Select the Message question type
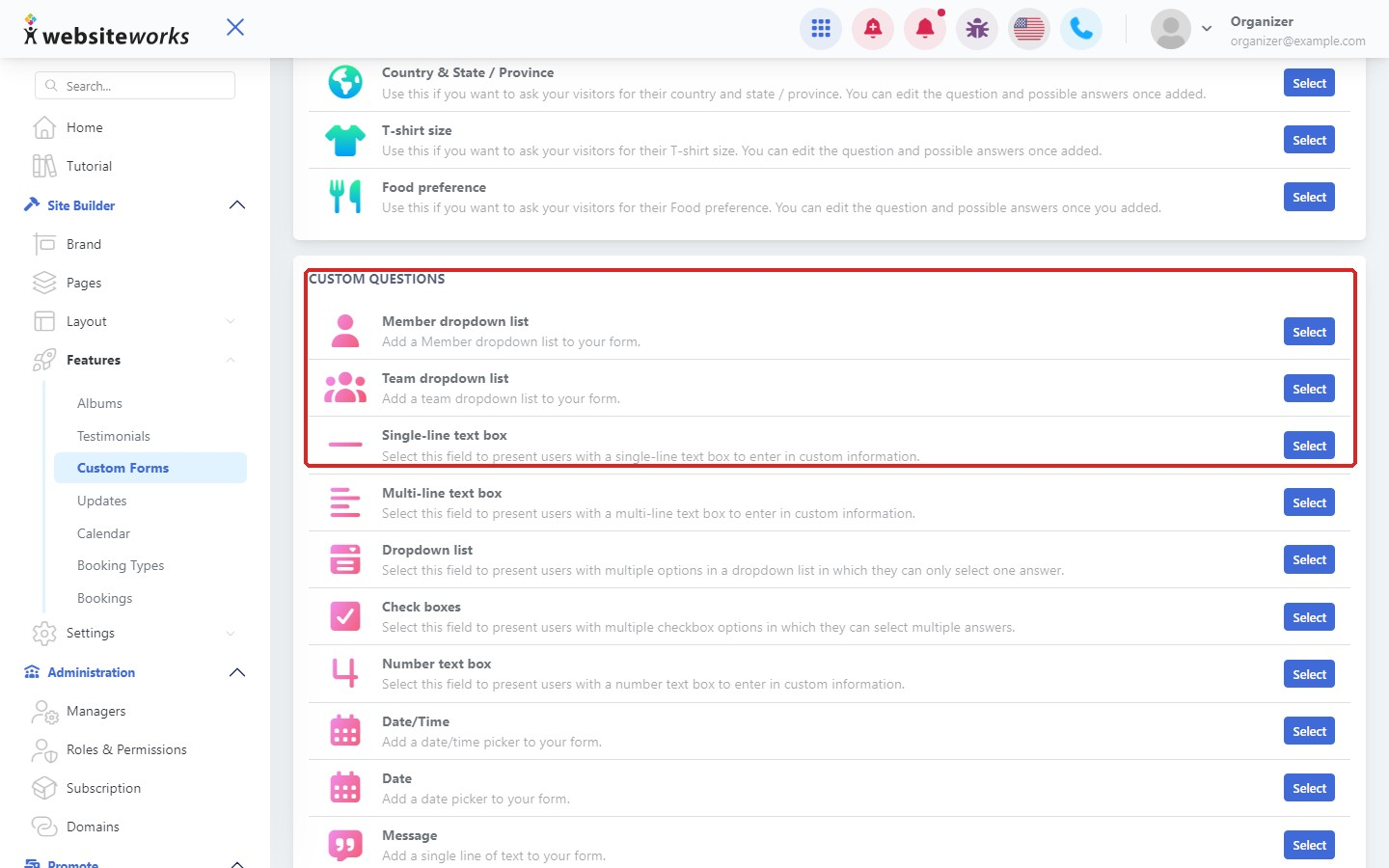 [x=1309, y=845]
